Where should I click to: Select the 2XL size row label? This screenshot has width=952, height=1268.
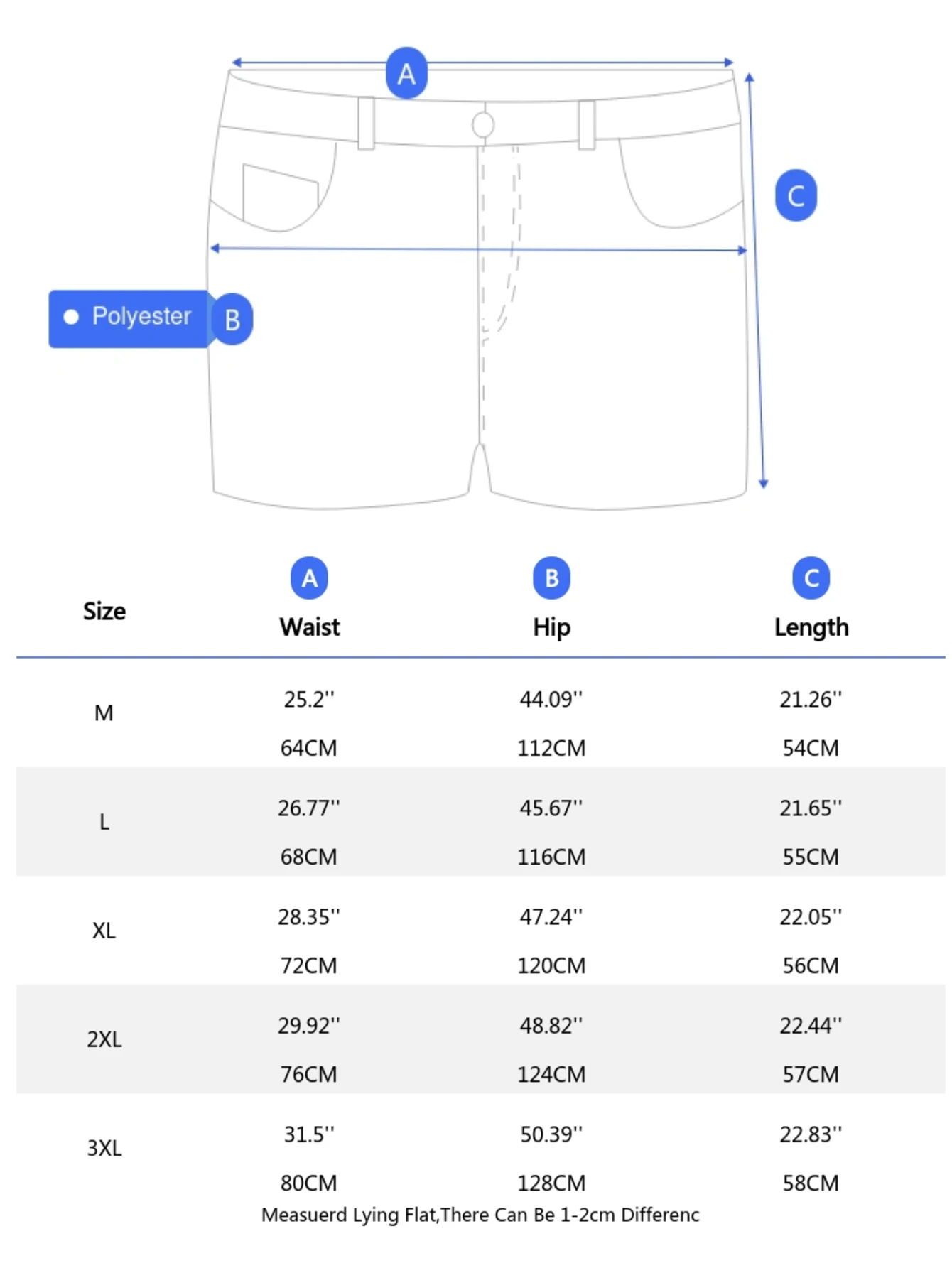tap(104, 1039)
